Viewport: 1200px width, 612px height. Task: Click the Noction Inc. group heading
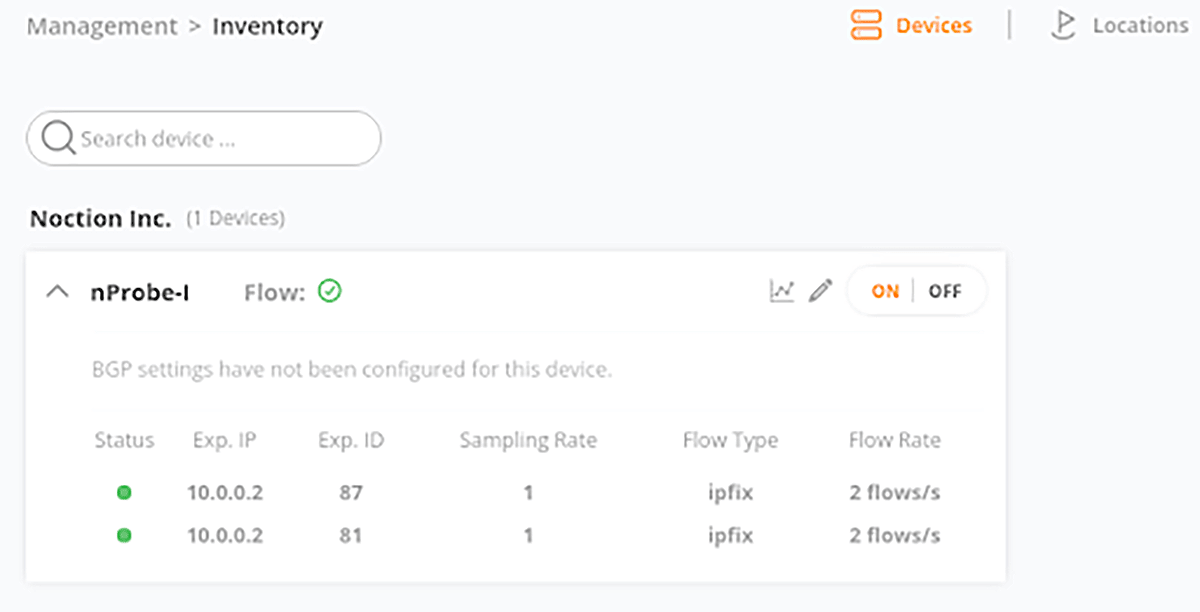pos(101,217)
